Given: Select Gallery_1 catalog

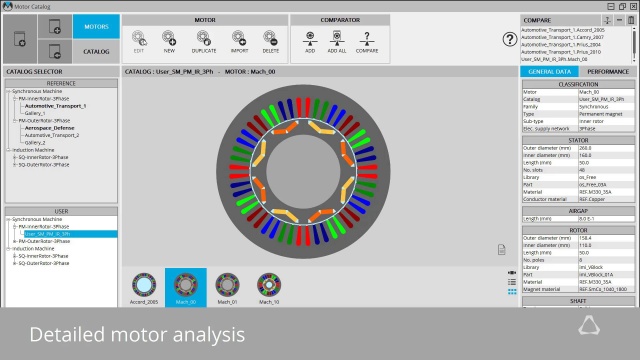Looking at the screenshot, I should coord(35,113).
